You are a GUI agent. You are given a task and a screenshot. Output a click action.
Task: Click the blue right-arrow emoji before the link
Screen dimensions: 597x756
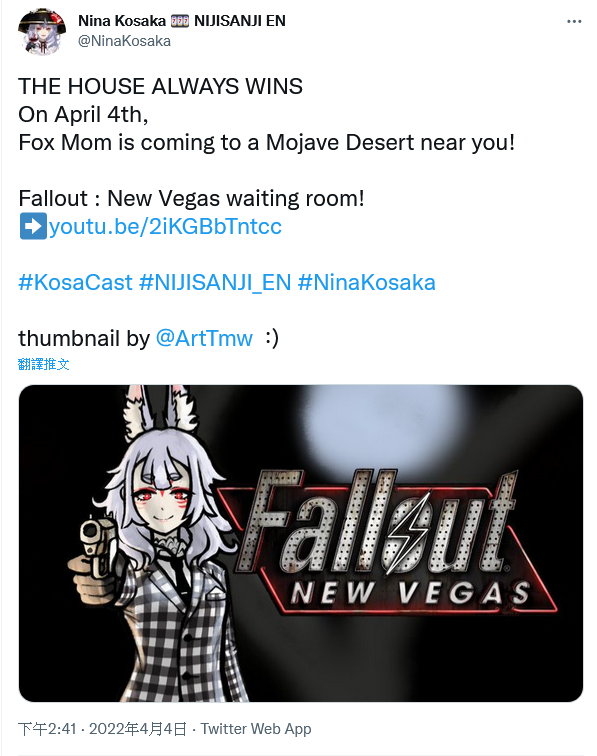[x=33, y=226]
